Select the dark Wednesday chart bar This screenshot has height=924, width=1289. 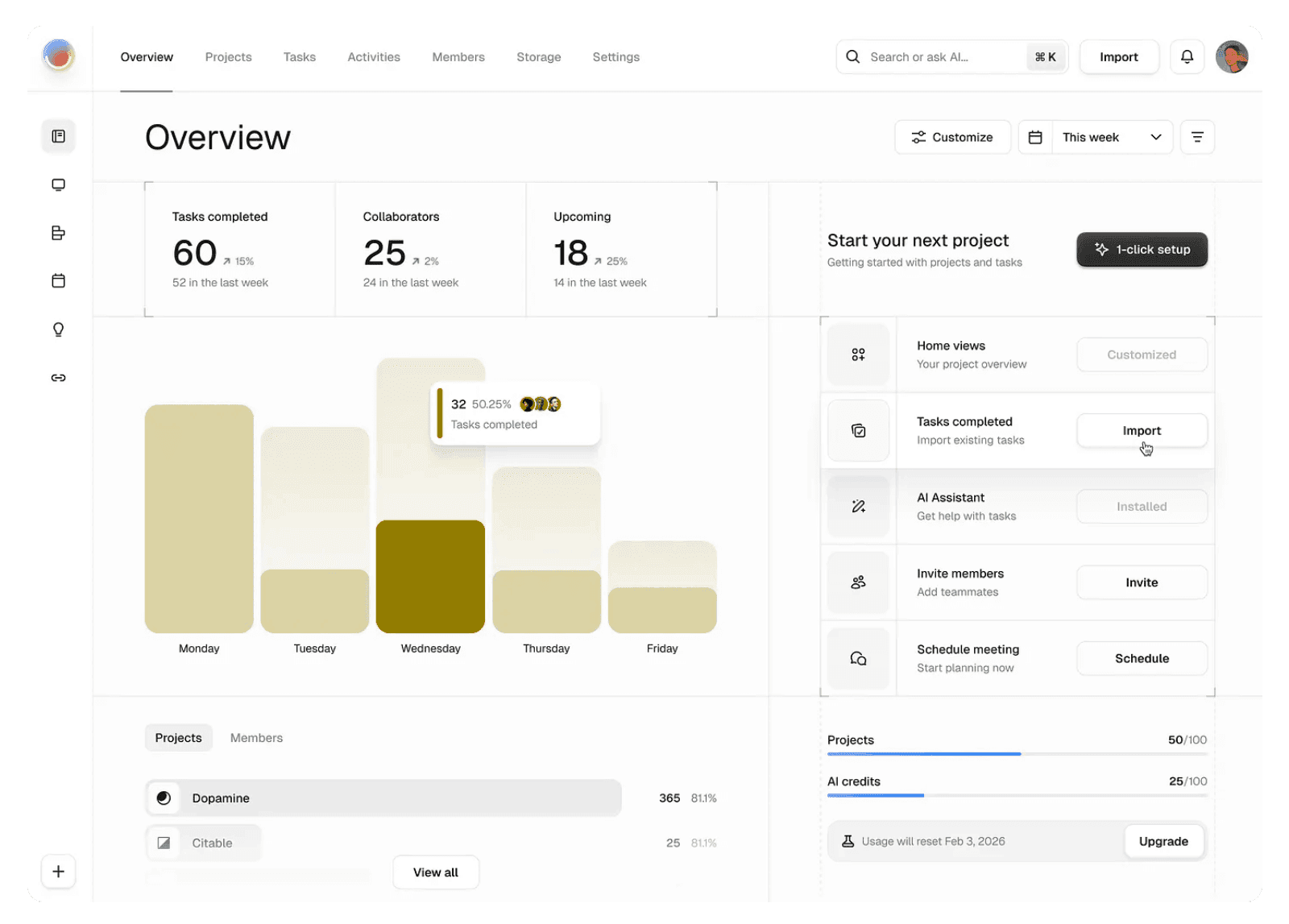[430, 577]
